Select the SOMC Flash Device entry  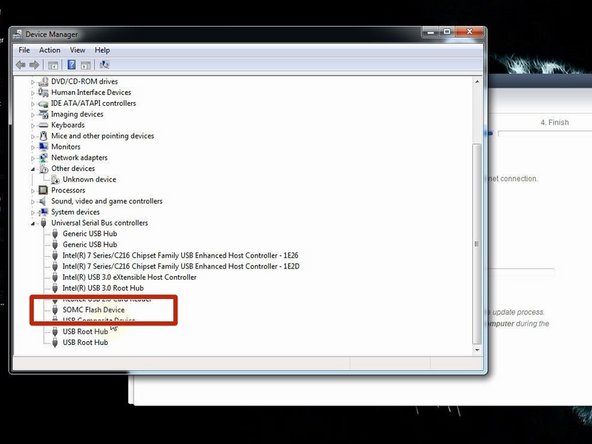point(93,310)
